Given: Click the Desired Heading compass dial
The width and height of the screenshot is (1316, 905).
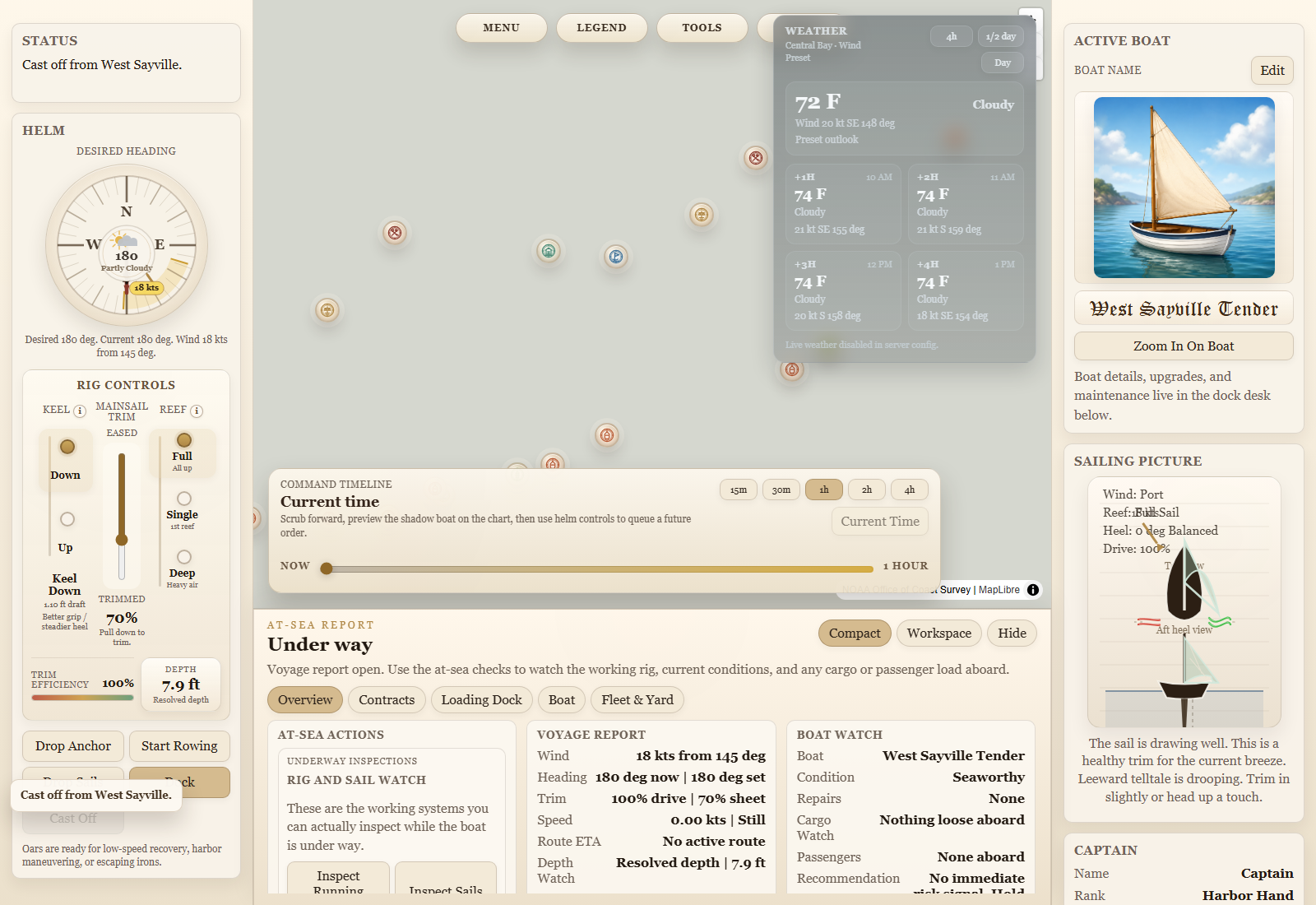Looking at the screenshot, I should point(127,245).
